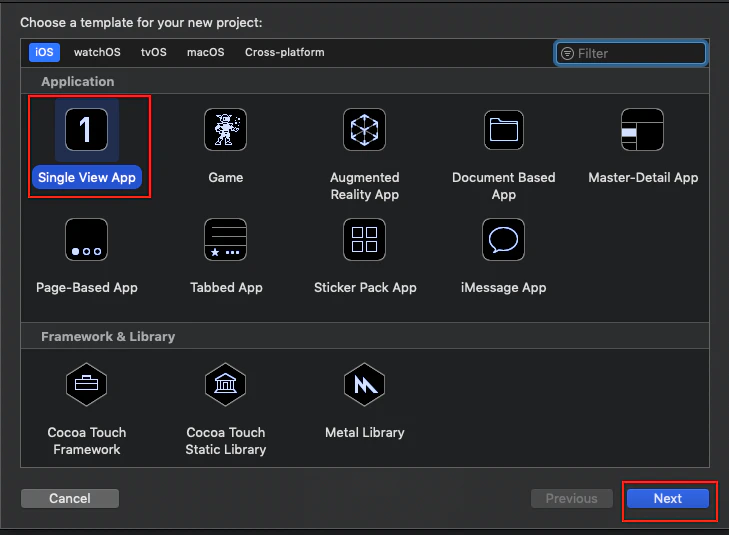Select the Augmented Reality App icon
Image resolution: width=729 pixels, height=535 pixels.
(364, 130)
